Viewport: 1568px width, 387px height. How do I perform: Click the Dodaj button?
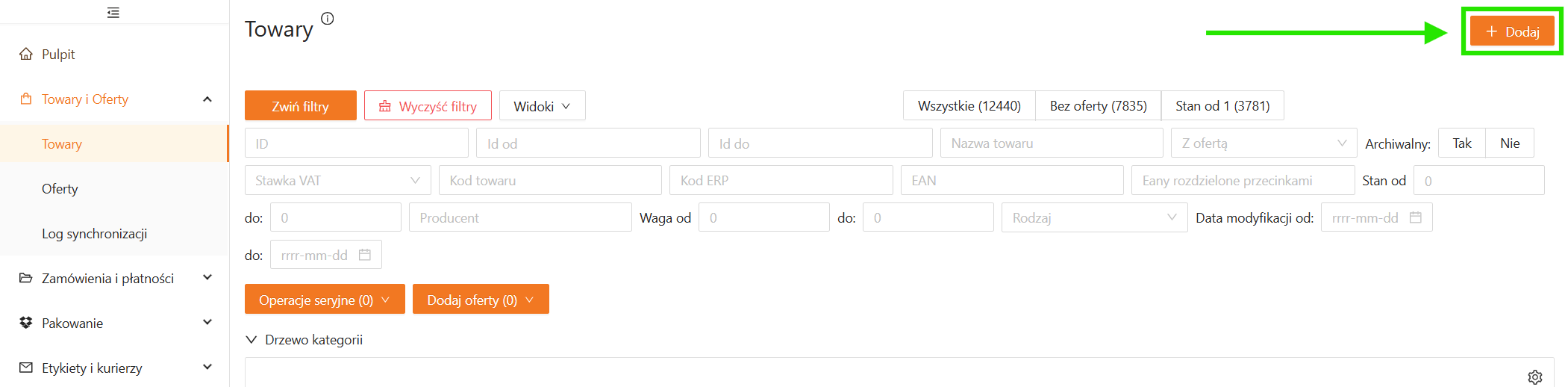[1512, 31]
